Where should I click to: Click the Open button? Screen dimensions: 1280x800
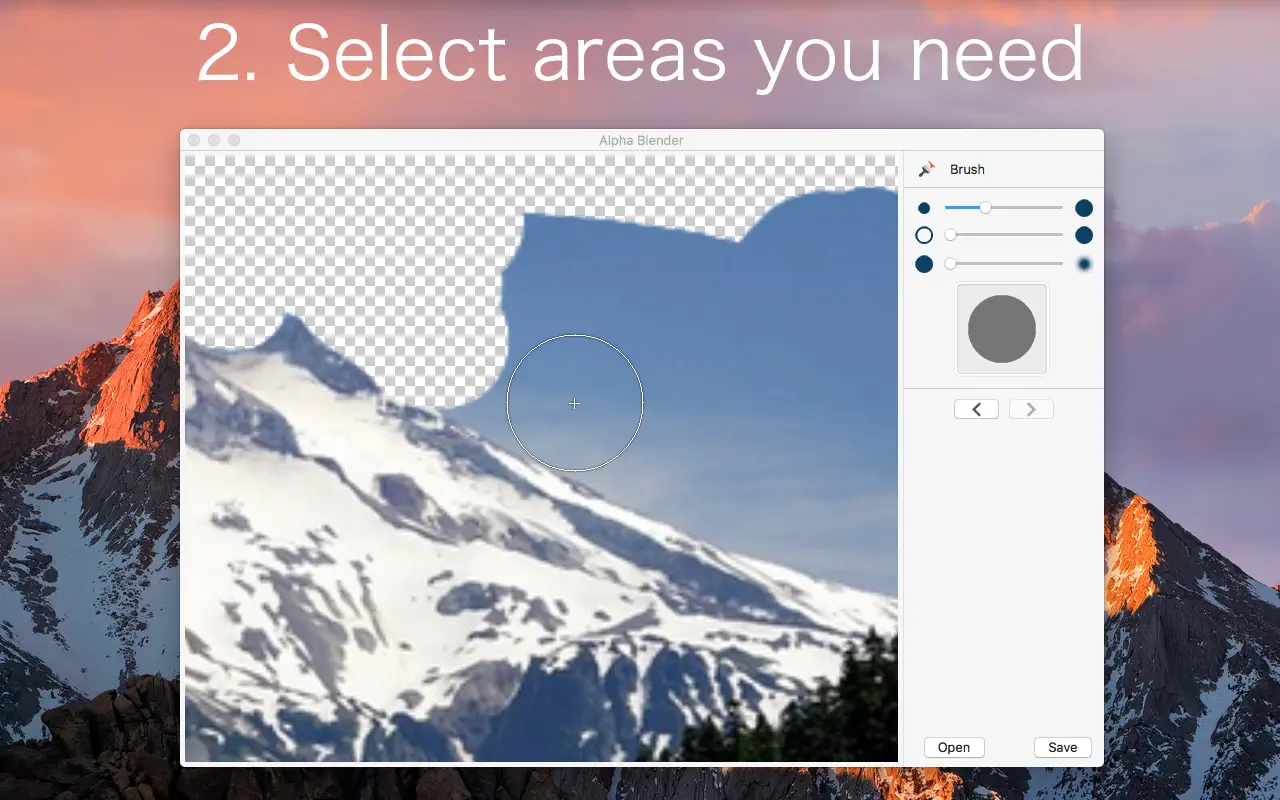tap(954, 747)
